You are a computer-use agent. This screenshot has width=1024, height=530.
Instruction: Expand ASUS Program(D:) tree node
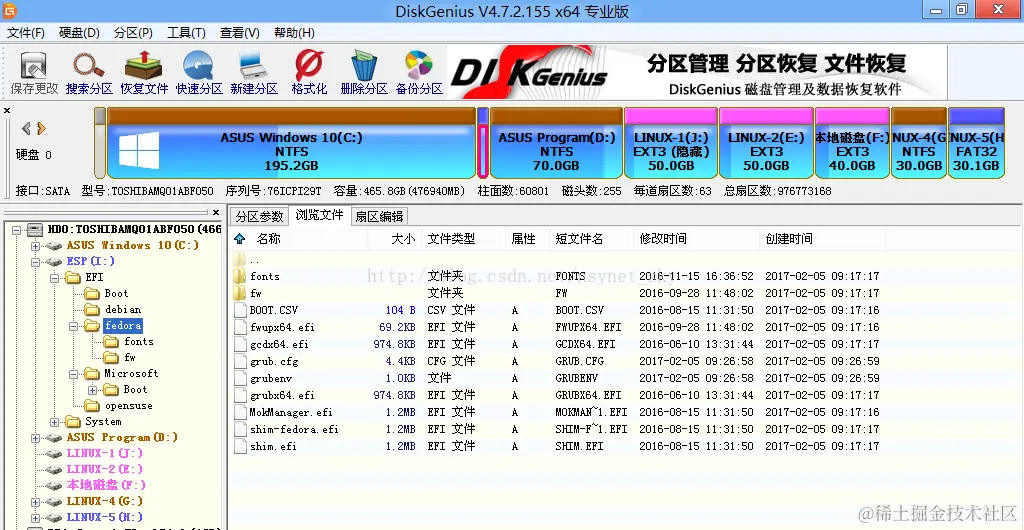click(35, 438)
